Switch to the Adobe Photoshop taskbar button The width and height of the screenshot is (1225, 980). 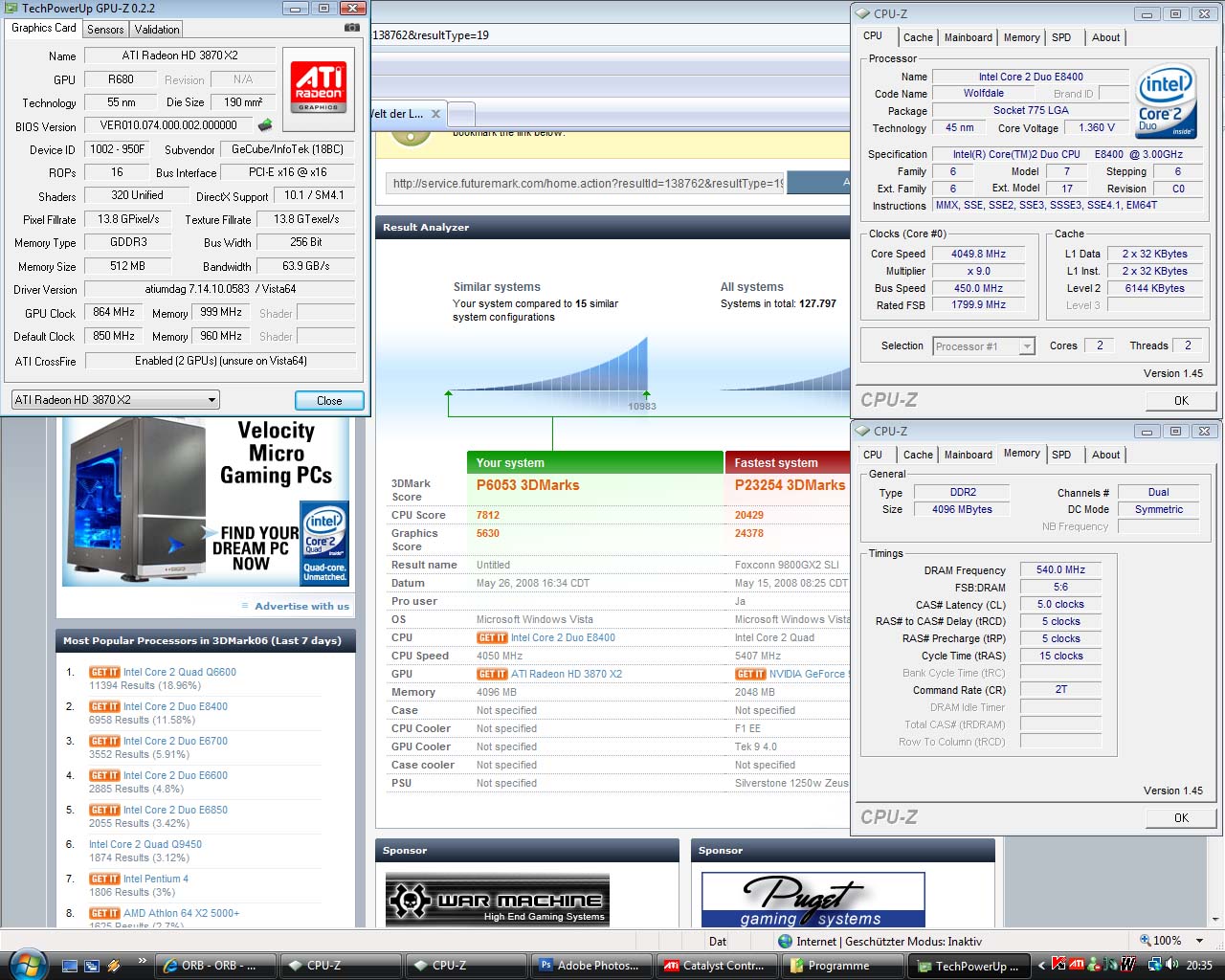591,966
